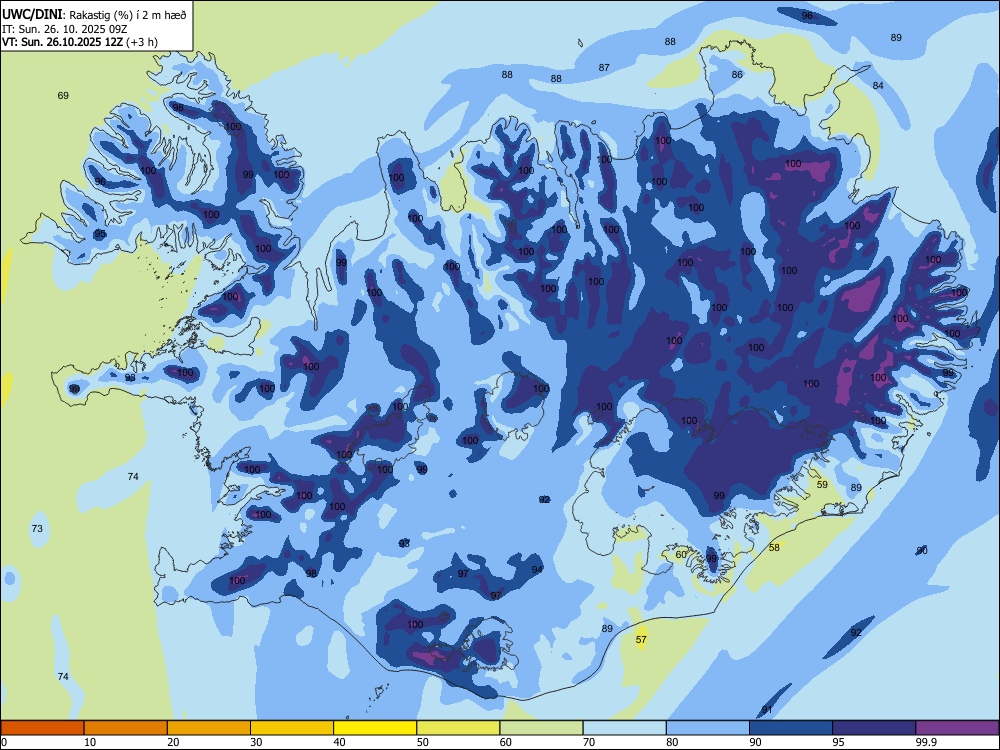This screenshot has height=750, width=1000.
Task: Click the 50 legend scale label
Action: tap(422, 742)
